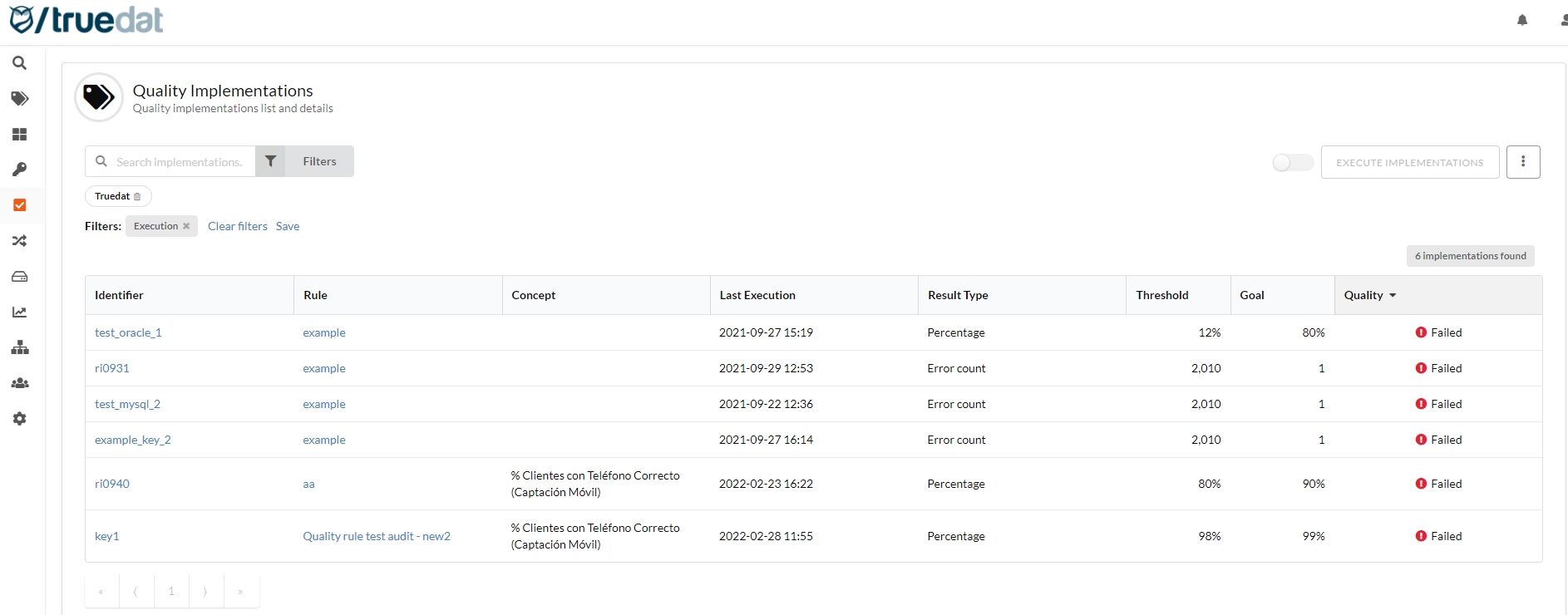Click the notification bell icon
This screenshot has width=1568, height=615.
point(1522,20)
